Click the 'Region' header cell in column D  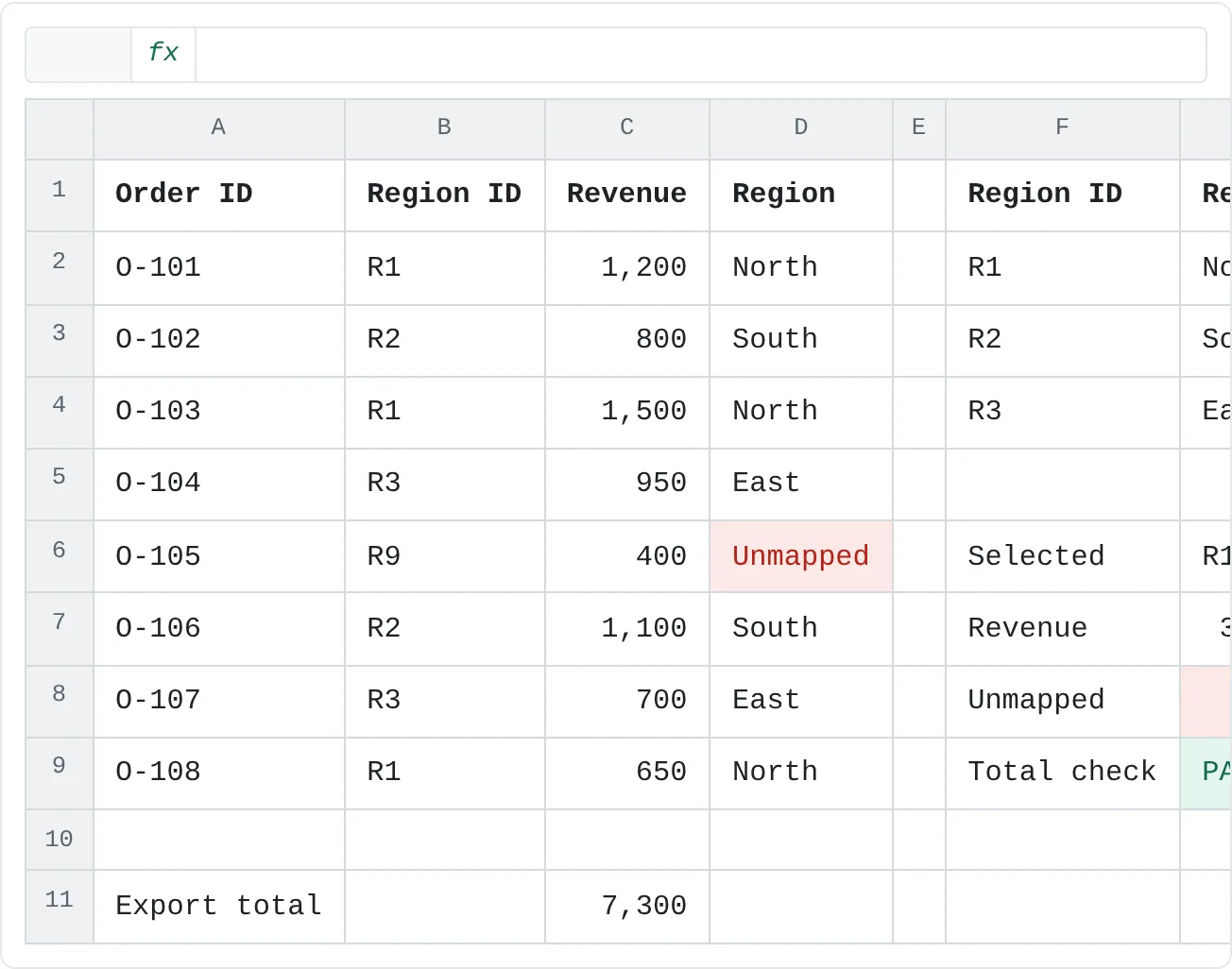click(x=801, y=195)
